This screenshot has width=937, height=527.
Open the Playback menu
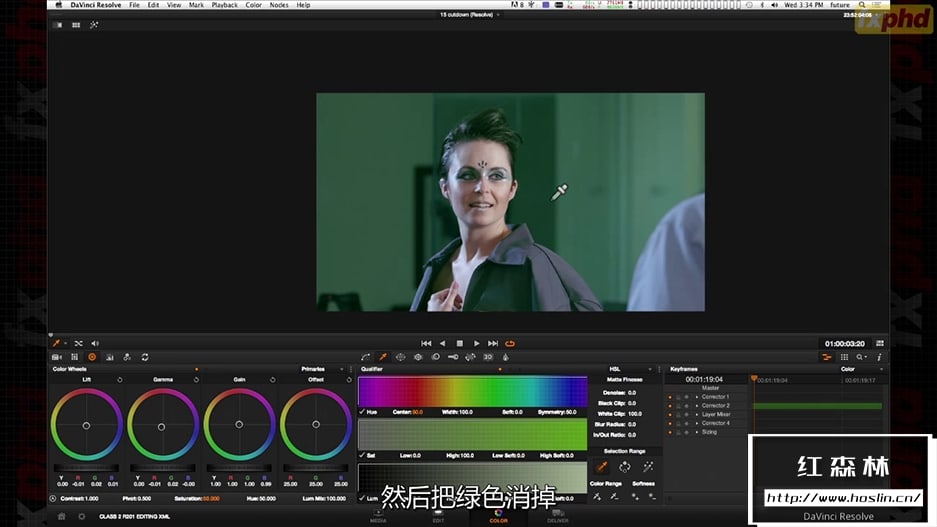tap(225, 5)
